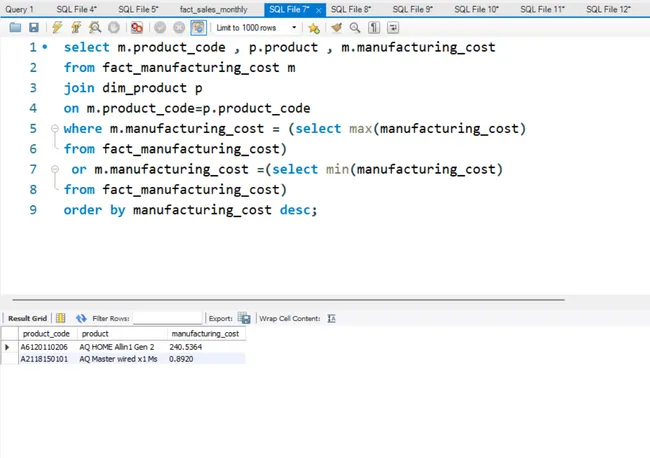Viewport: 650px width, 458px height.
Task: Click the splitter bar above result grid
Action: pyautogui.click(x=289, y=299)
